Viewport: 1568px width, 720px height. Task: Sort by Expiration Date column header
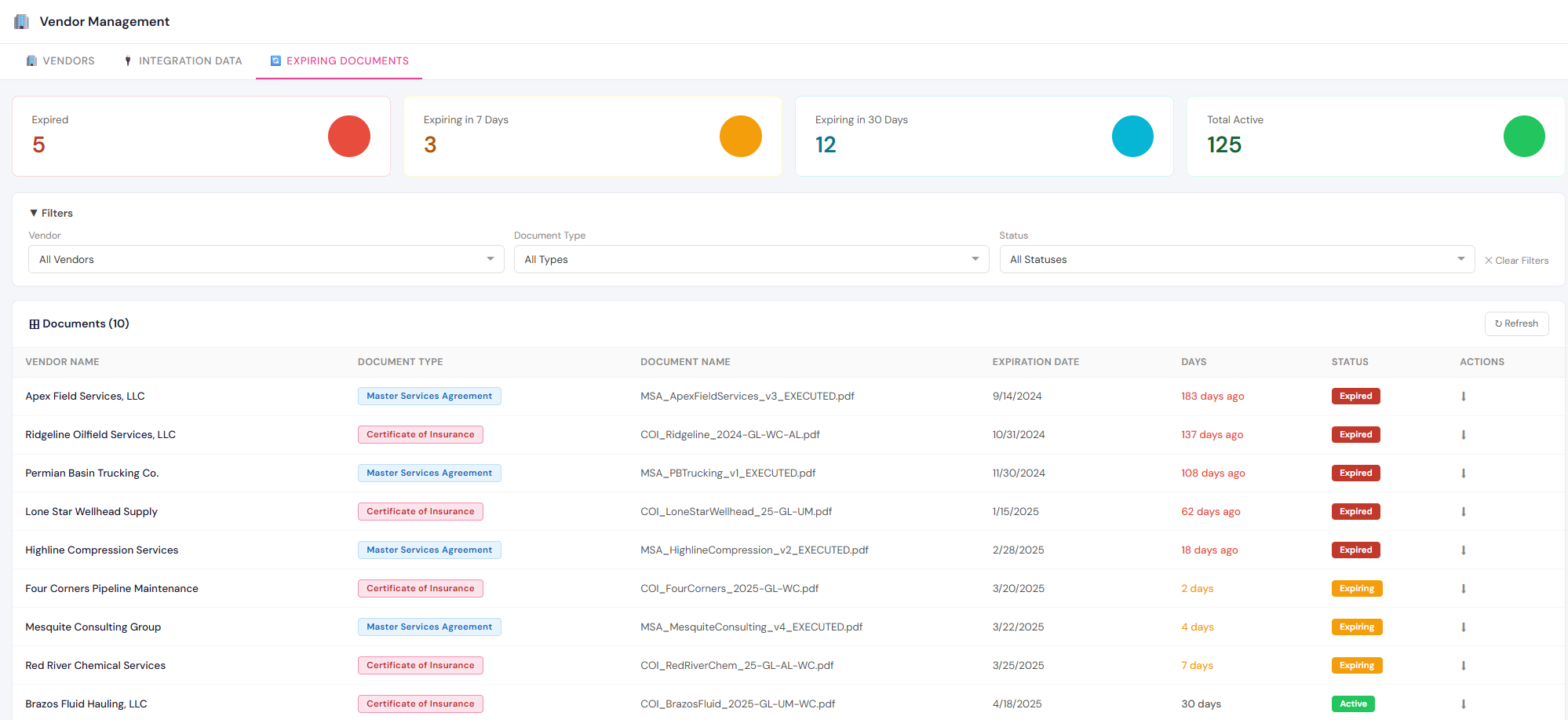(x=1035, y=362)
